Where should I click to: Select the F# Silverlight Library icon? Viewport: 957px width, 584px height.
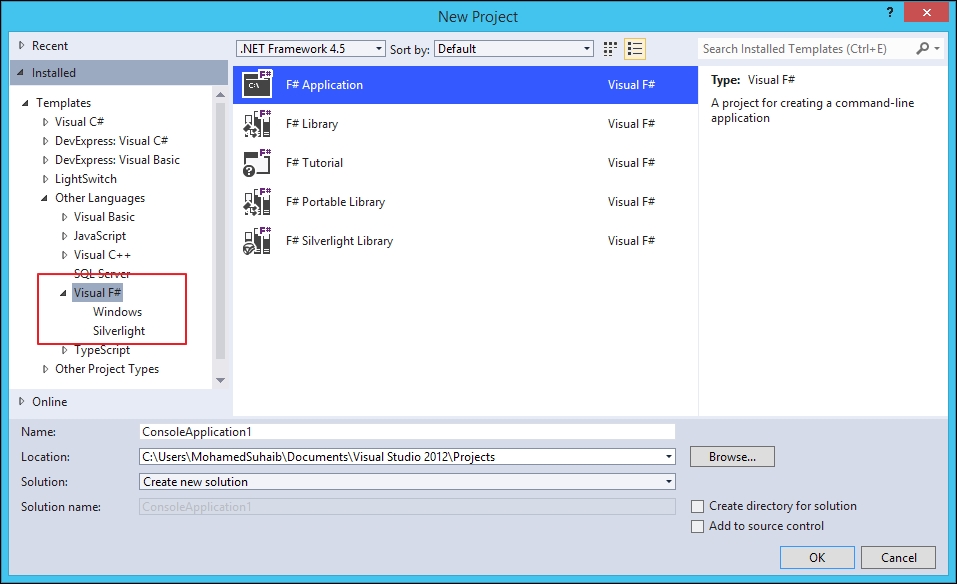(x=257, y=240)
